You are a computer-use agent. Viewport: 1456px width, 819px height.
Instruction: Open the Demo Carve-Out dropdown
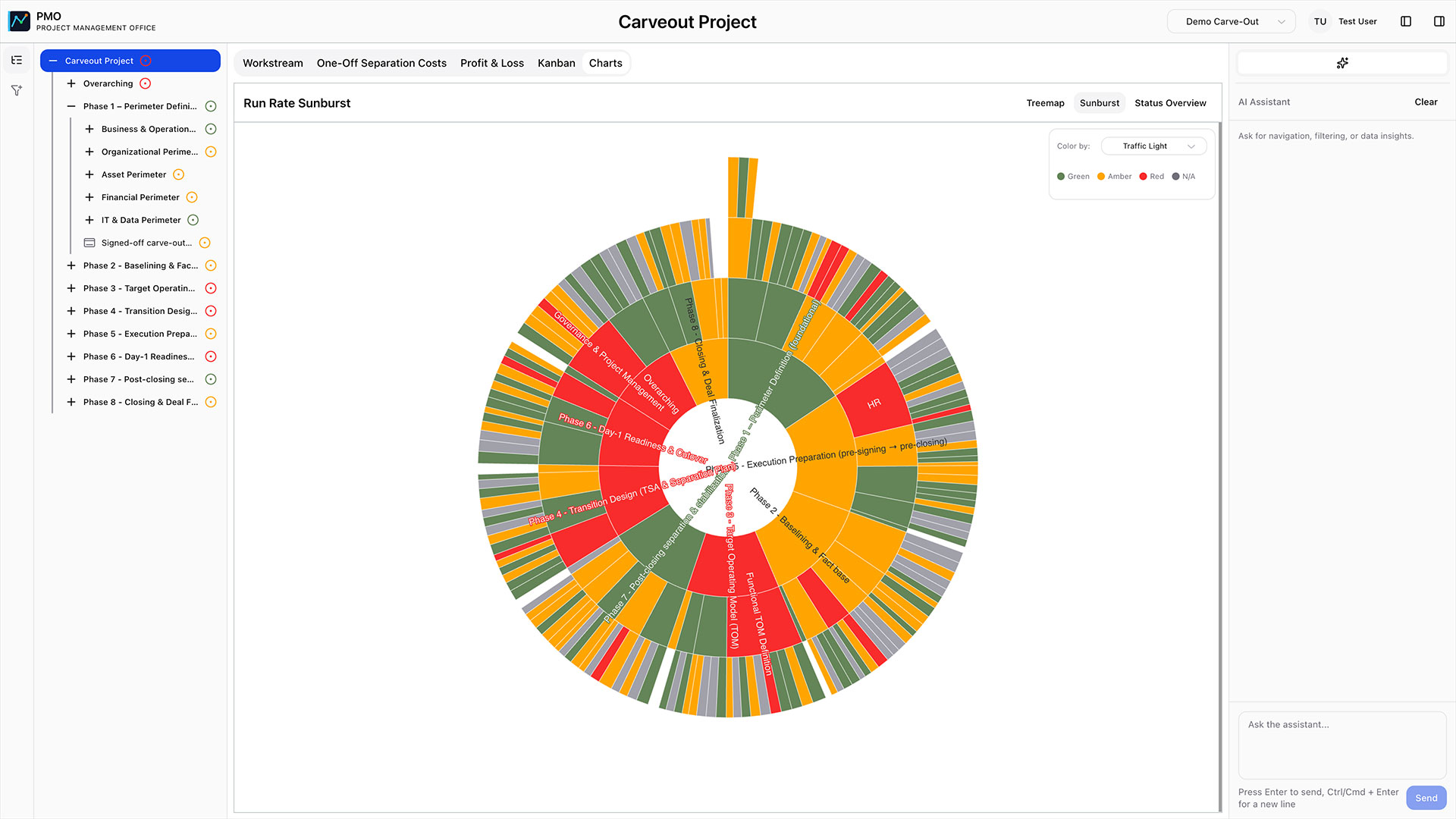(x=1231, y=21)
